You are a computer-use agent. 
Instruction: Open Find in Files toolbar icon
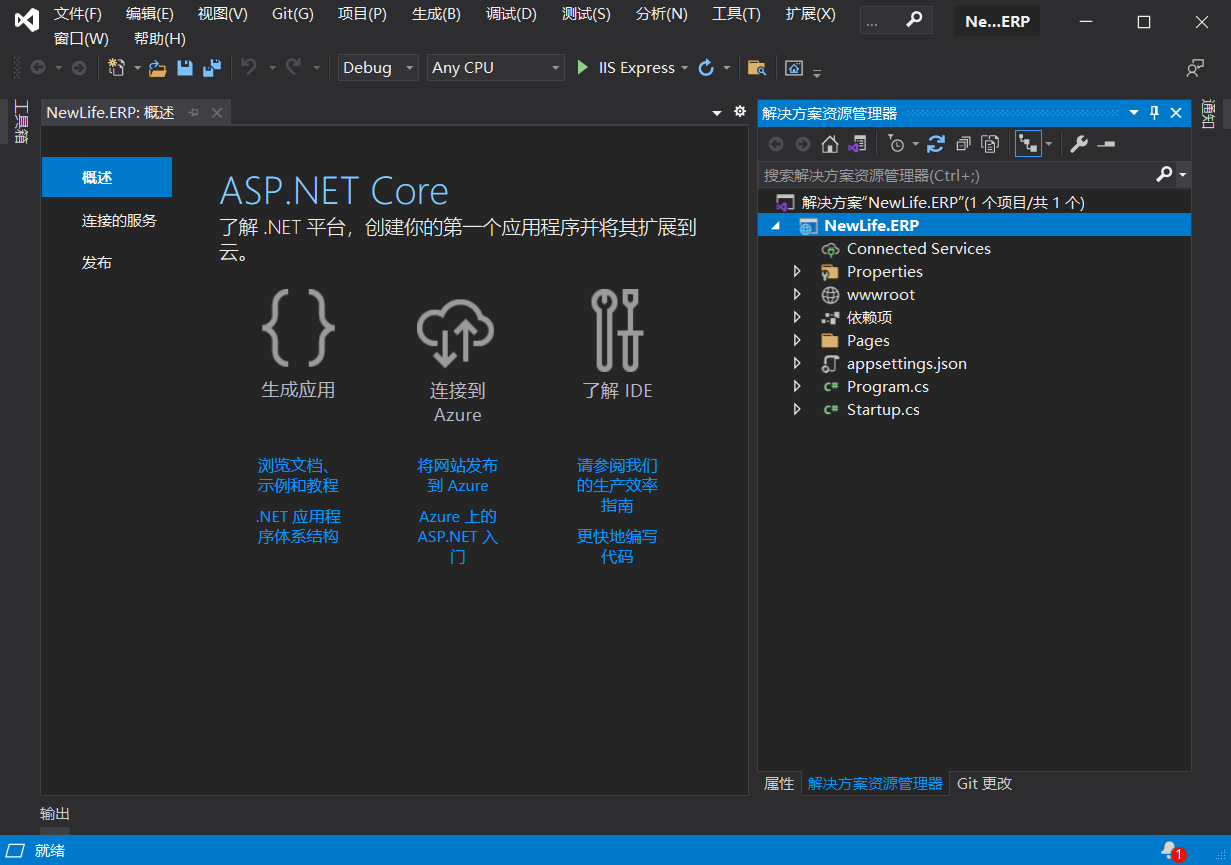tap(757, 68)
